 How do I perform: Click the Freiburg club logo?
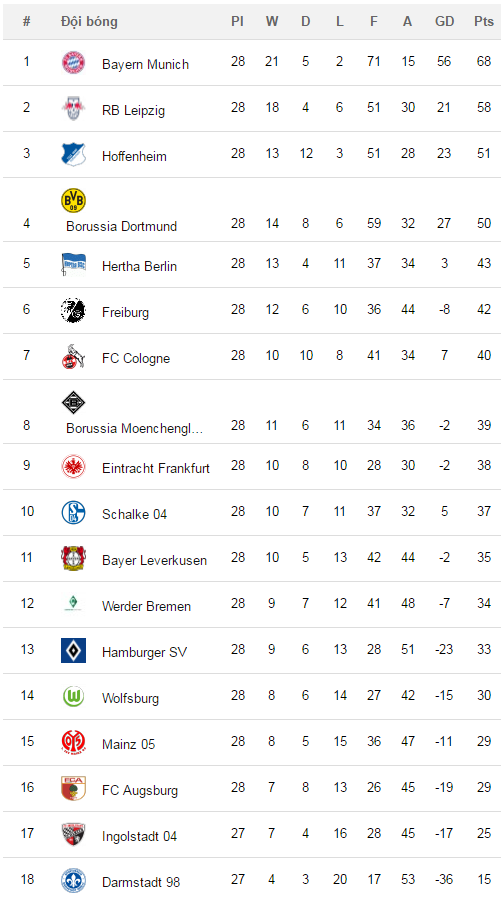pos(73,310)
